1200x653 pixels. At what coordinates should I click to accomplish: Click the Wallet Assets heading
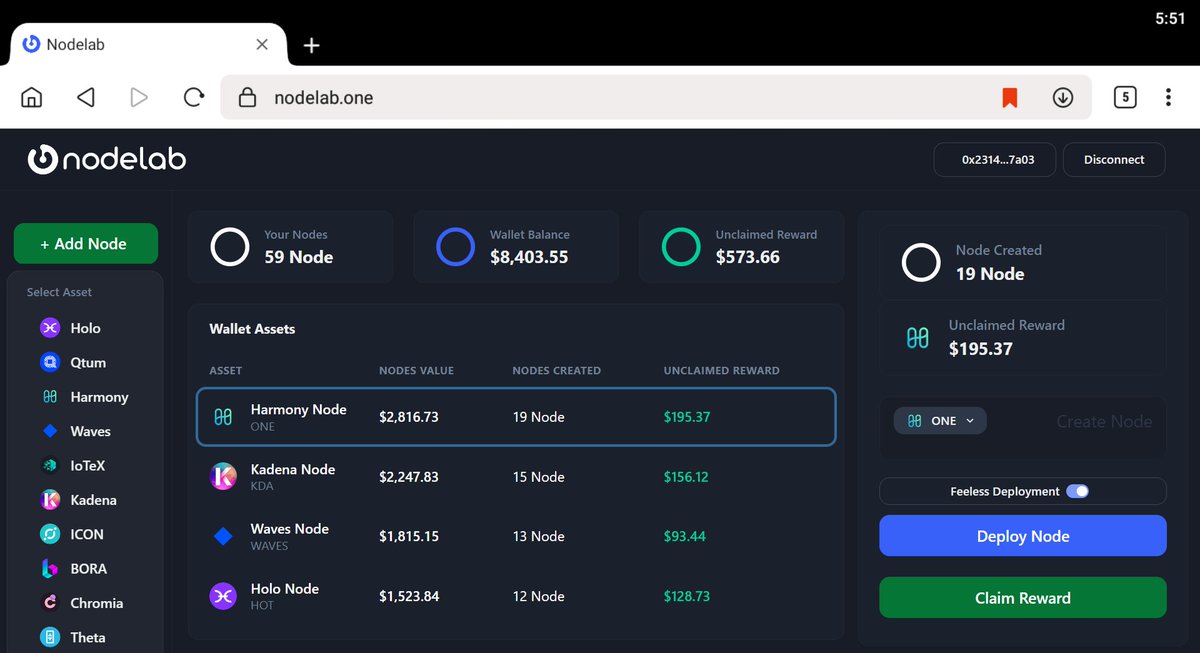[x=252, y=329]
